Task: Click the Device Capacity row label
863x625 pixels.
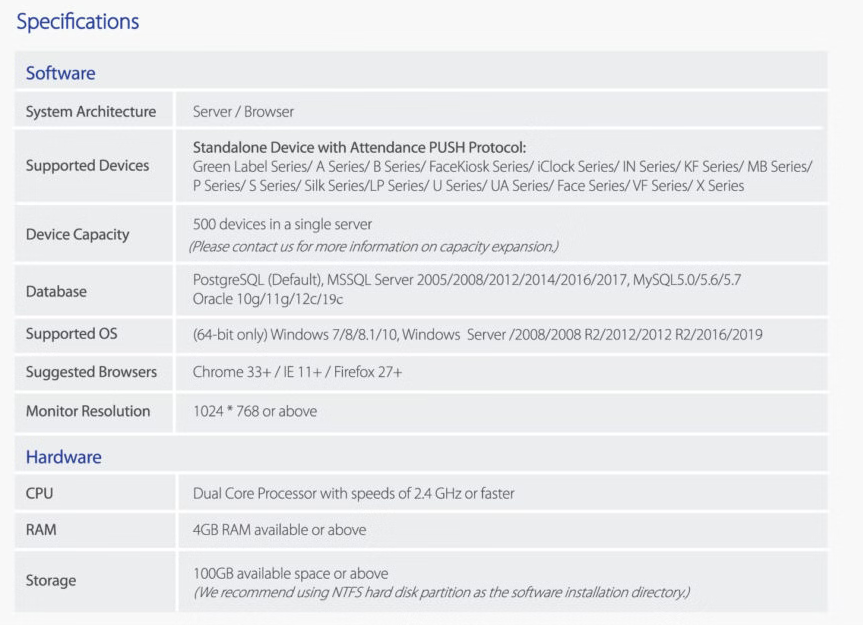Action: pyautogui.click(x=77, y=234)
